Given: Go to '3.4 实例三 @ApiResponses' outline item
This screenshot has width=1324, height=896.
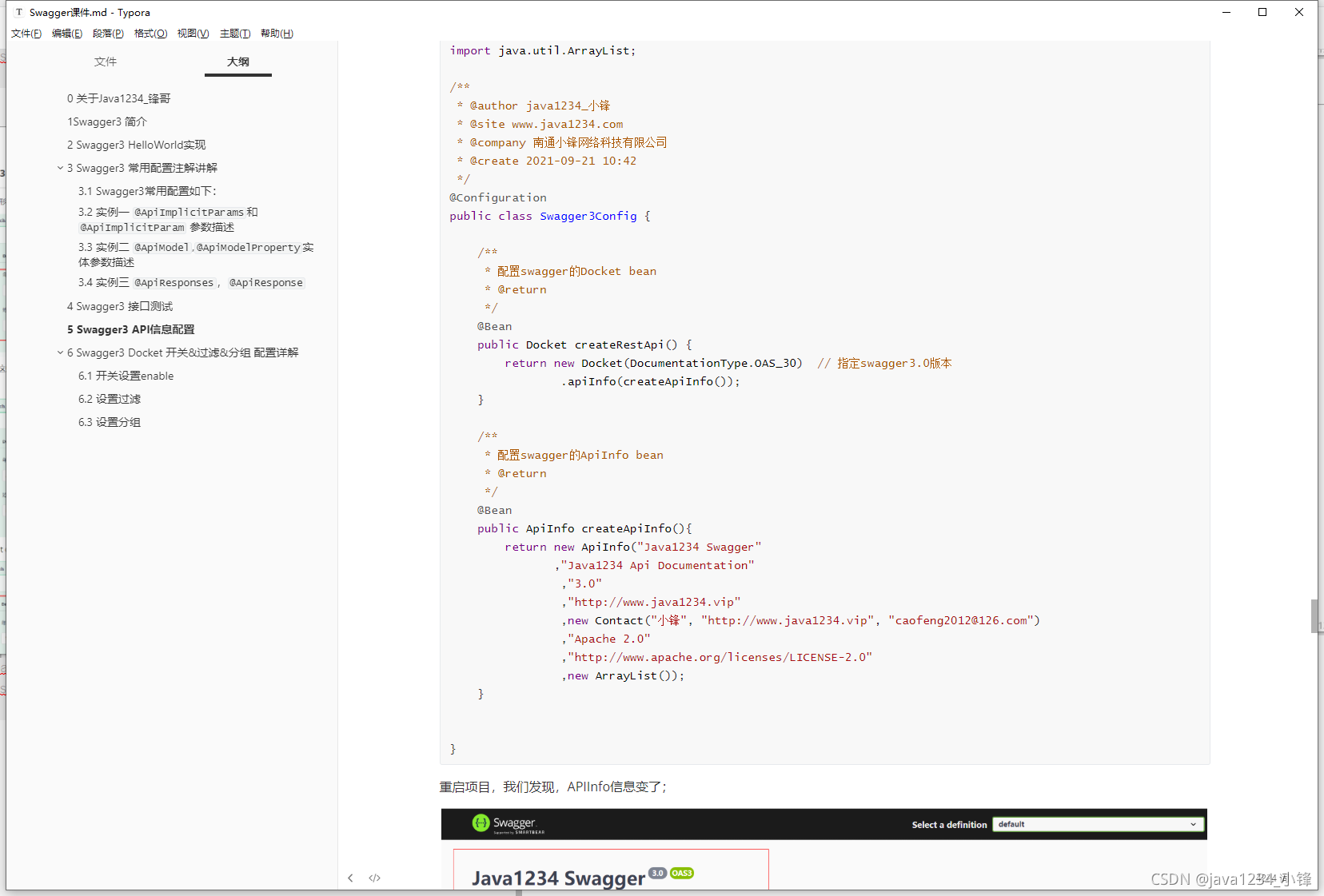Looking at the screenshot, I should click(191, 282).
